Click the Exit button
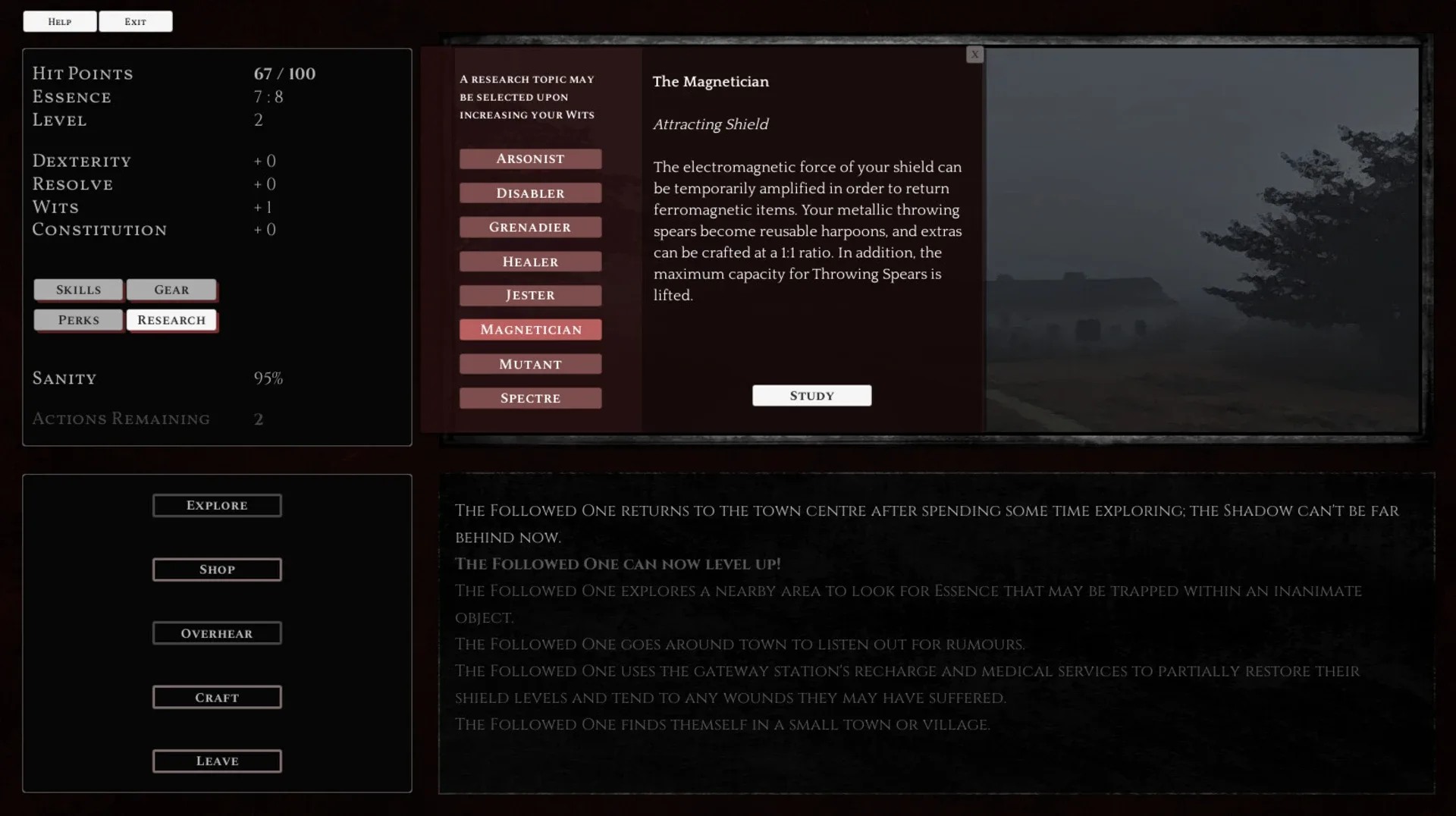Image resolution: width=1456 pixels, height=816 pixels. pyautogui.click(x=136, y=21)
